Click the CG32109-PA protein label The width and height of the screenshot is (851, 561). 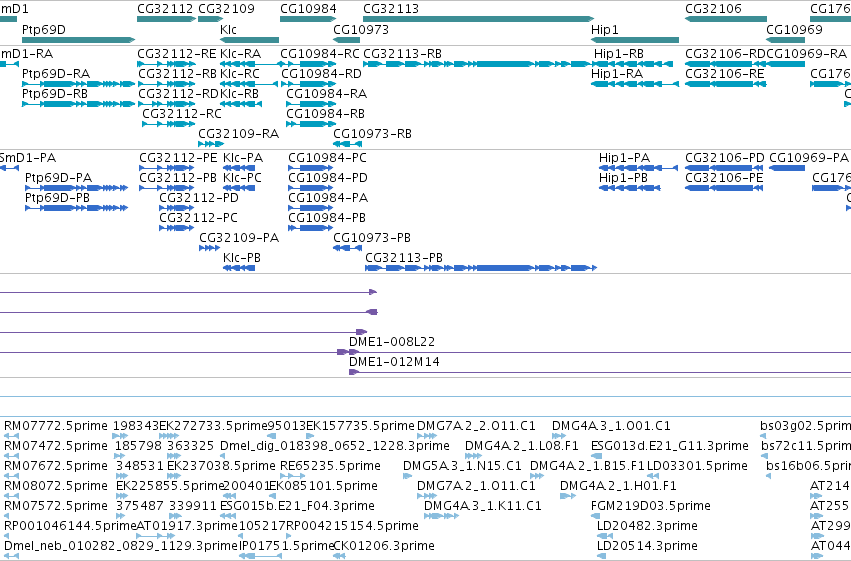[x=239, y=238]
